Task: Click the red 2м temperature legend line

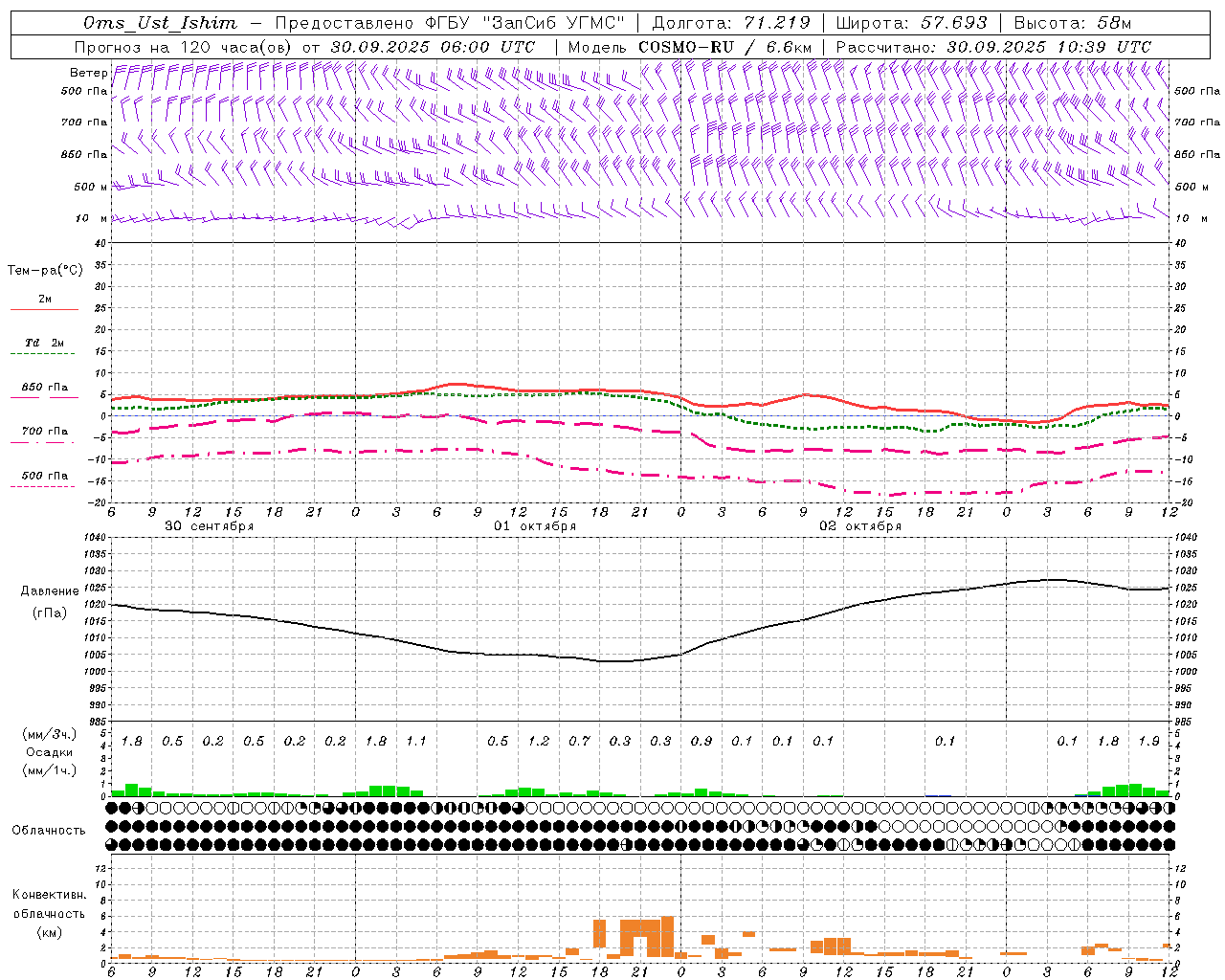Action: tap(45, 310)
